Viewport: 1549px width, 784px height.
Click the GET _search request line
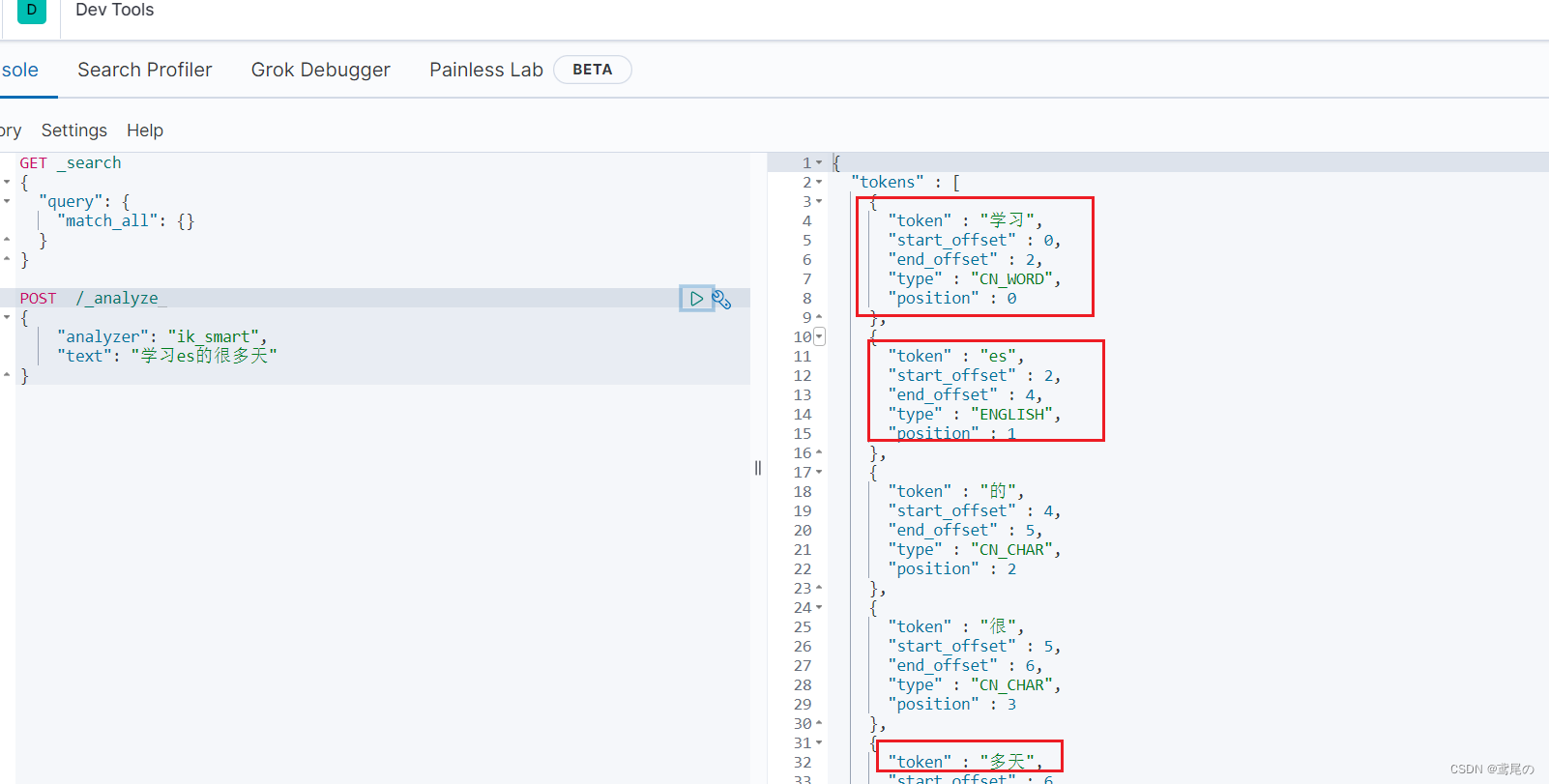click(71, 162)
